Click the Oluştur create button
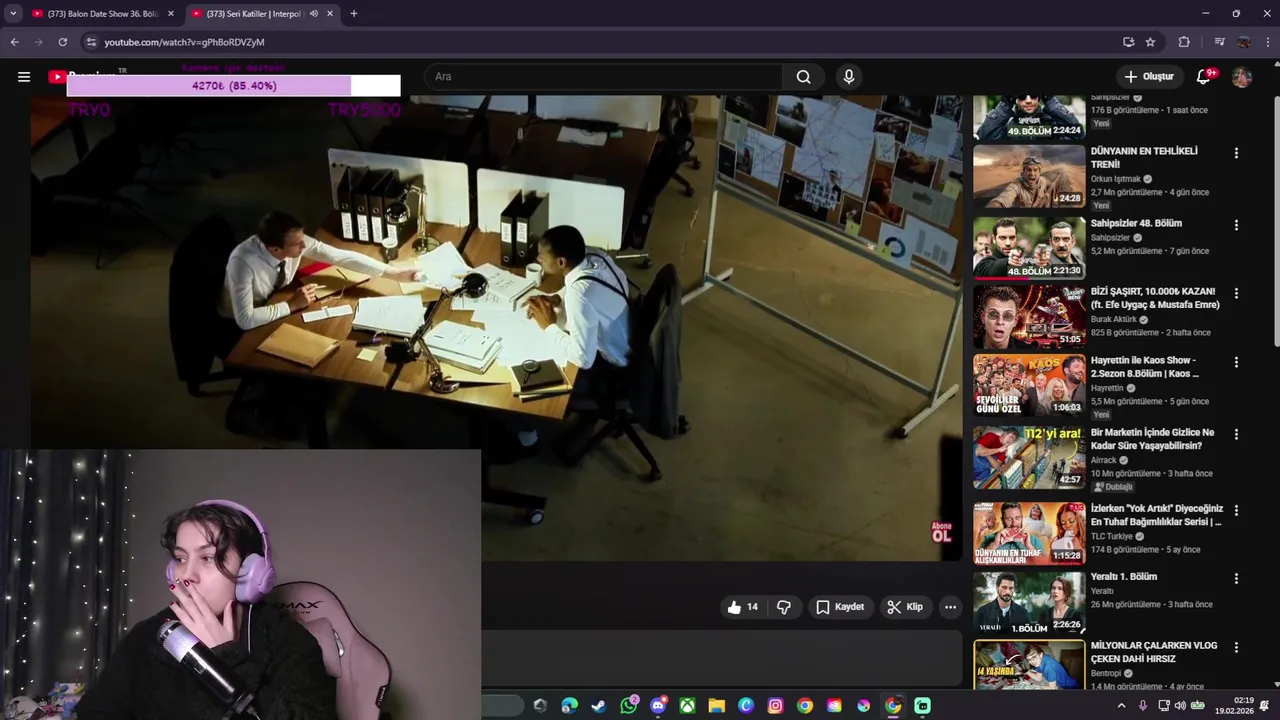This screenshot has width=1280, height=720. [1148, 77]
